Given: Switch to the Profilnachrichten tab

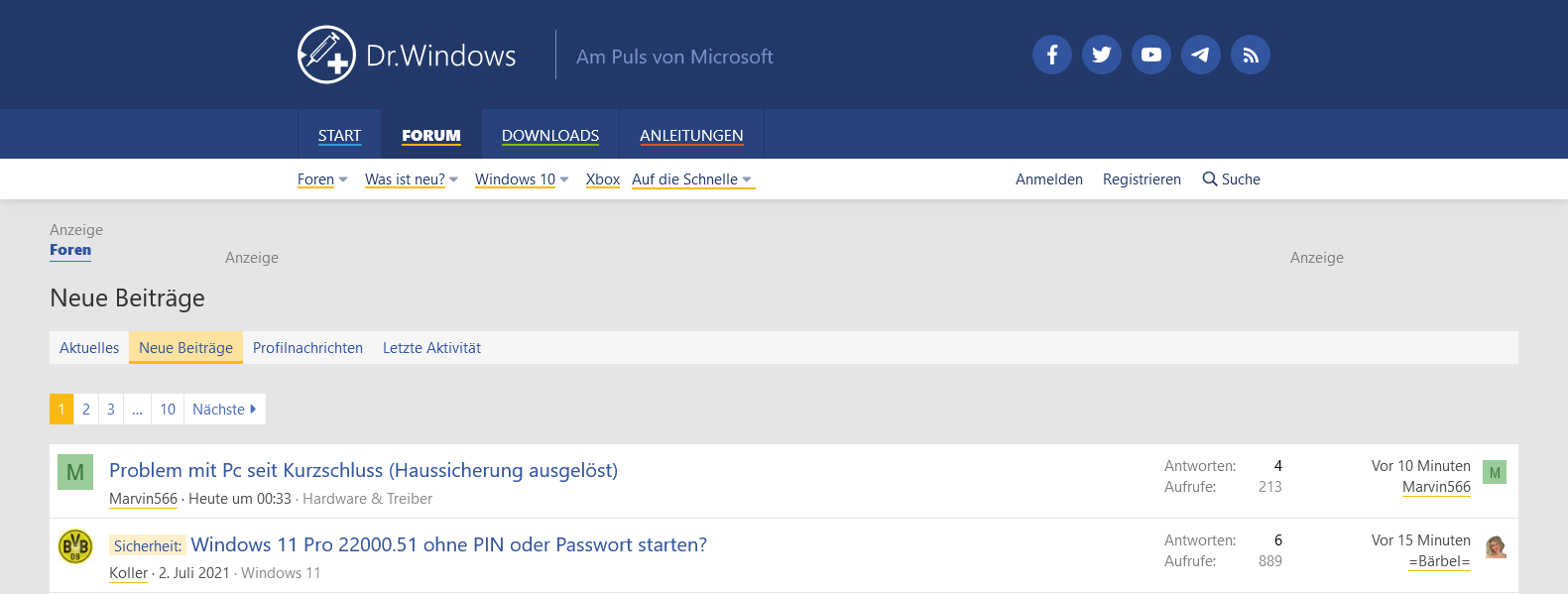Looking at the screenshot, I should coord(307,348).
